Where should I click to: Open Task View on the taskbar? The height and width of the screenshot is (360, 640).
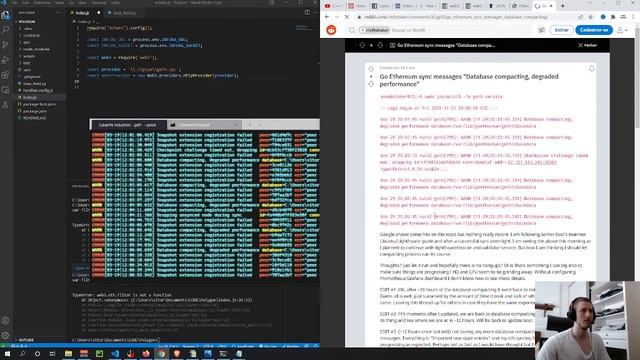[x=52, y=353]
